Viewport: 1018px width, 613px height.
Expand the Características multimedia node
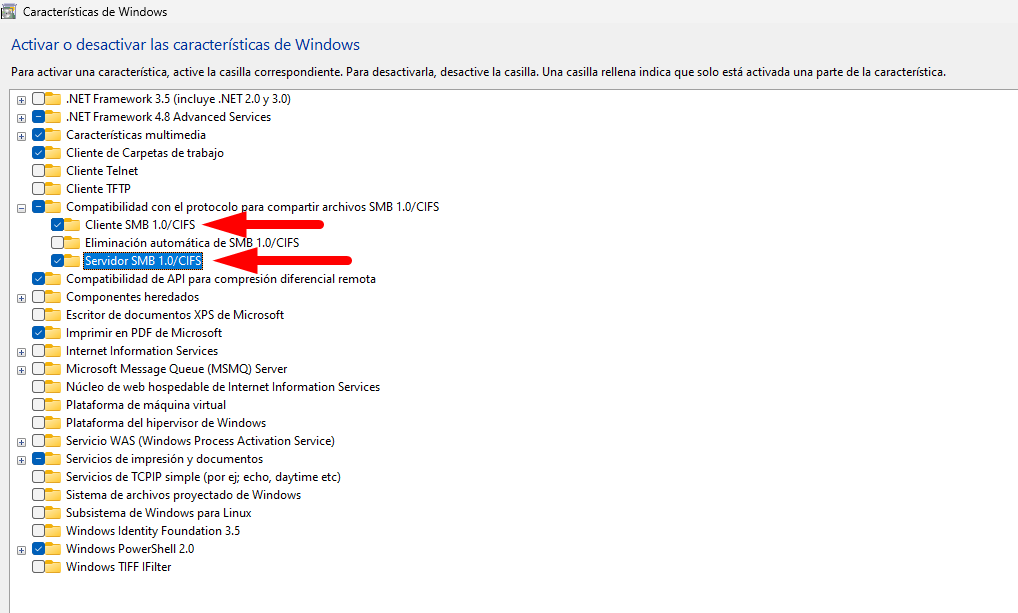click(21, 136)
